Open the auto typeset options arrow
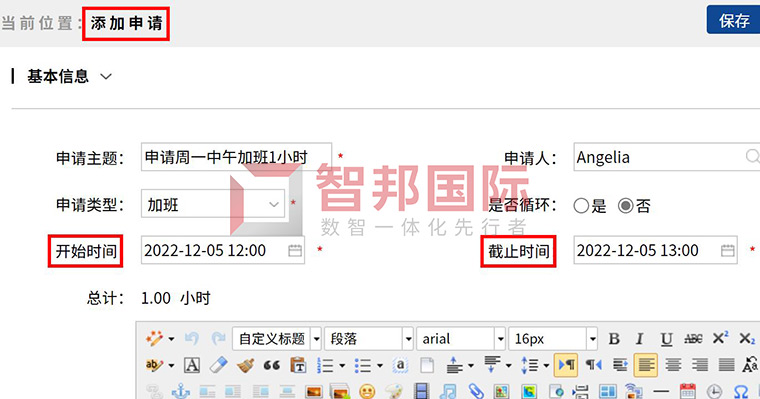Screen dimensions: 760x399 click(171, 339)
